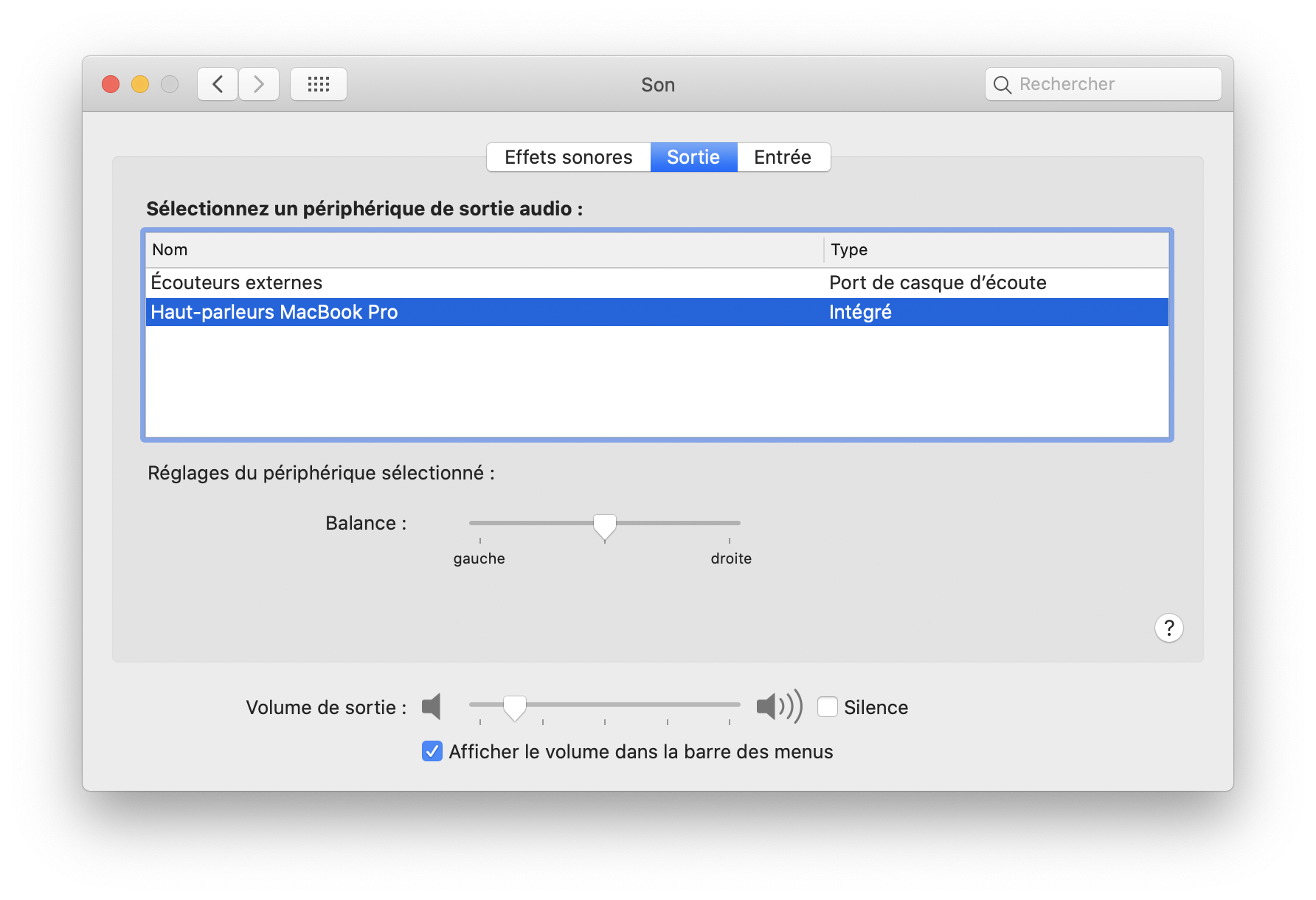
Task: Click the low volume speaker icon
Action: click(x=432, y=707)
